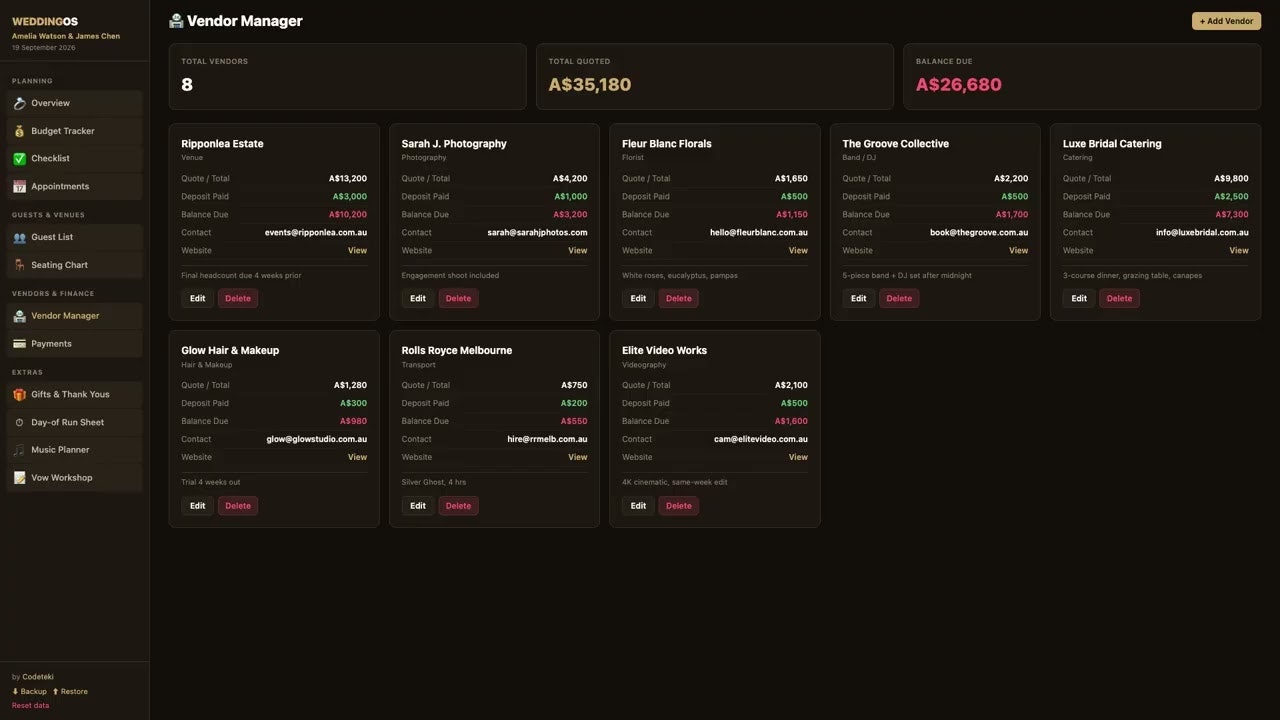
Task: Switch to Seating Chart
Action: (74, 265)
